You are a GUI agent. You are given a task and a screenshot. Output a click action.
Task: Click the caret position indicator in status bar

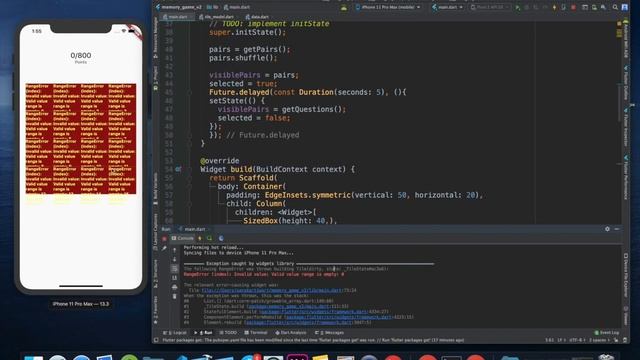[549, 340]
